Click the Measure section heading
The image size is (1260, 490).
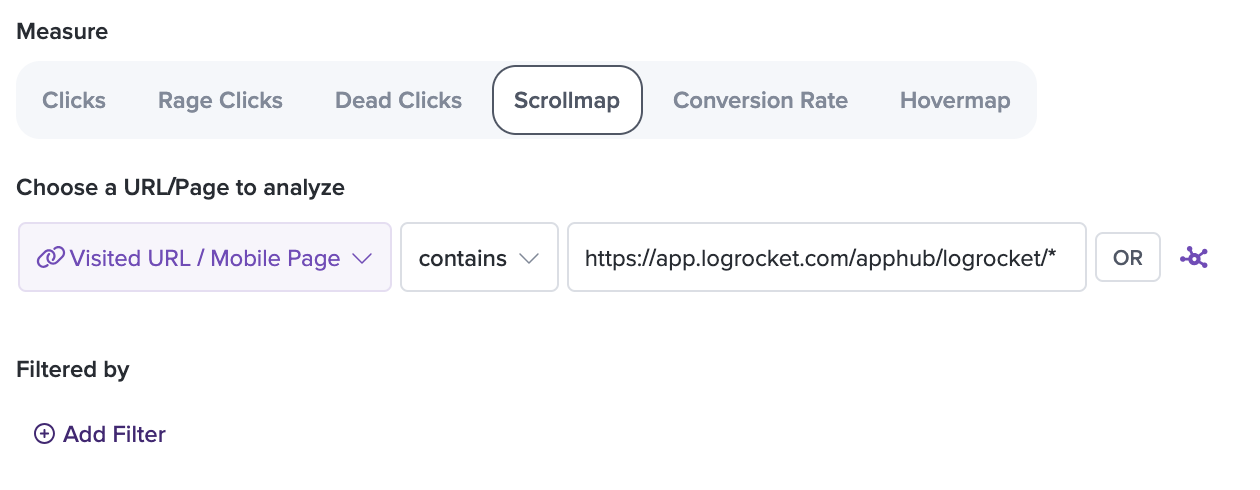62,32
